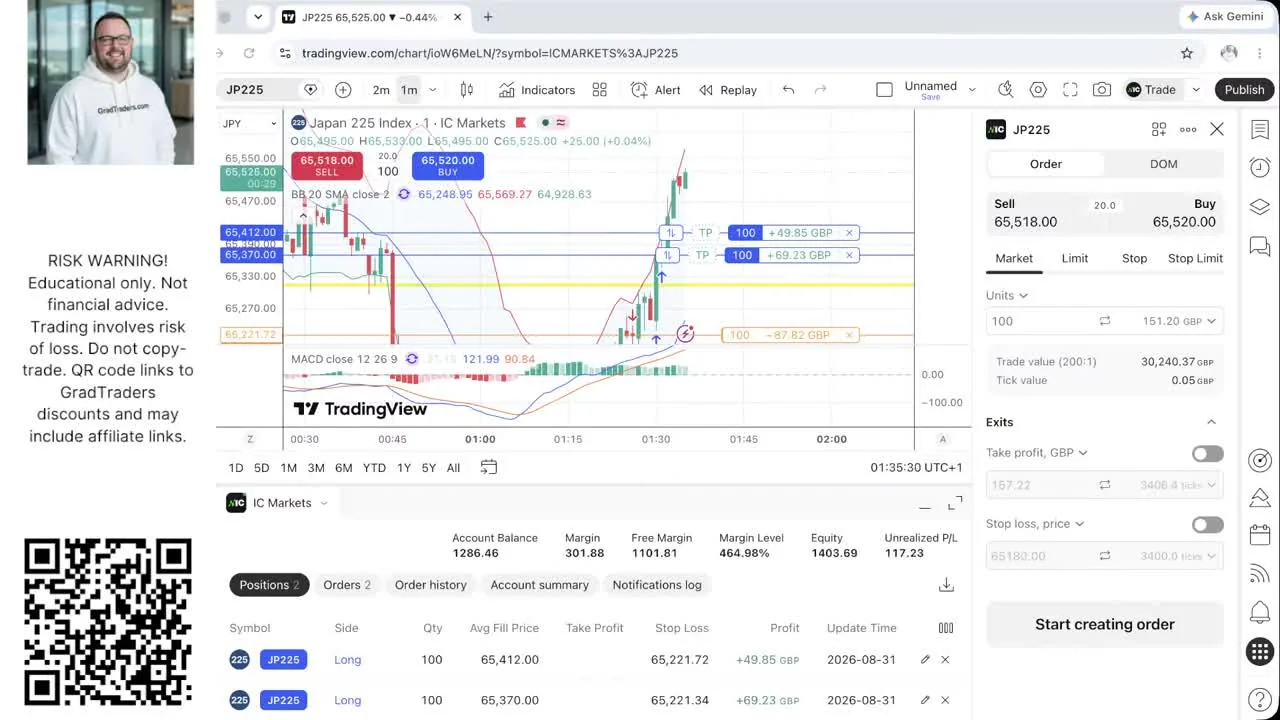Screen dimensions: 1280x720
Task: Close the 65,370.00 long position
Action: (x=945, y=700)
